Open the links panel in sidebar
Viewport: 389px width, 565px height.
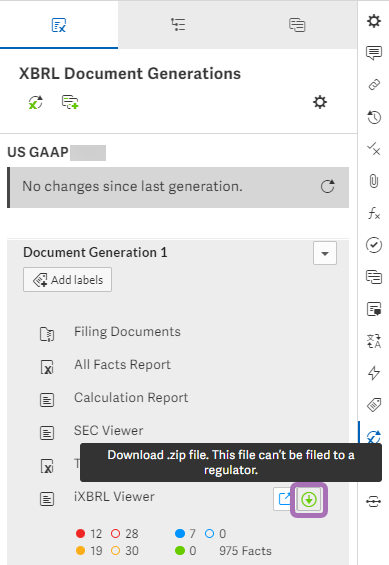click(x=374, y=85)
